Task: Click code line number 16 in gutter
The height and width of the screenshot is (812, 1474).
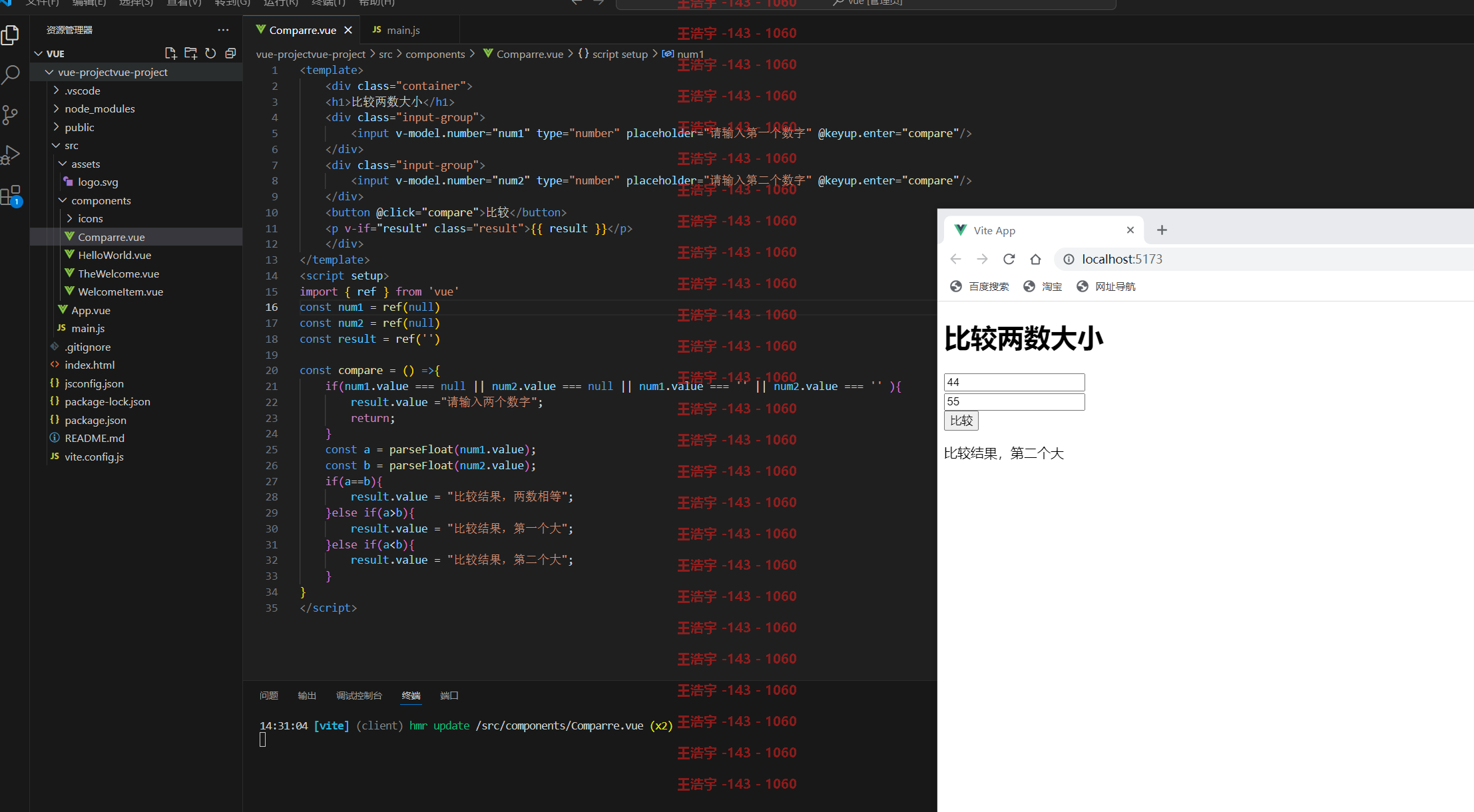Action: click(x=272, y=307)
